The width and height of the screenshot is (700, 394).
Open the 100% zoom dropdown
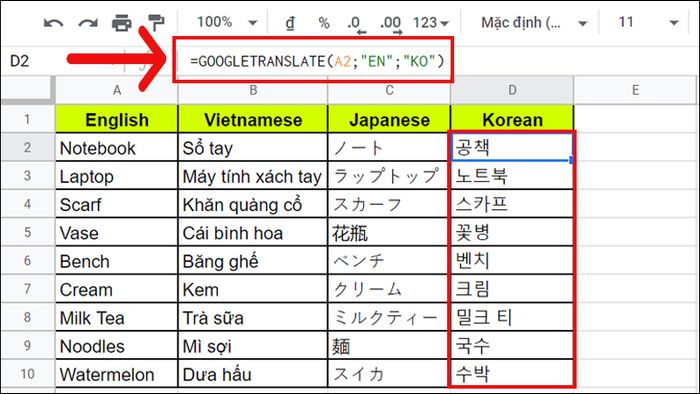pos(227,22)
